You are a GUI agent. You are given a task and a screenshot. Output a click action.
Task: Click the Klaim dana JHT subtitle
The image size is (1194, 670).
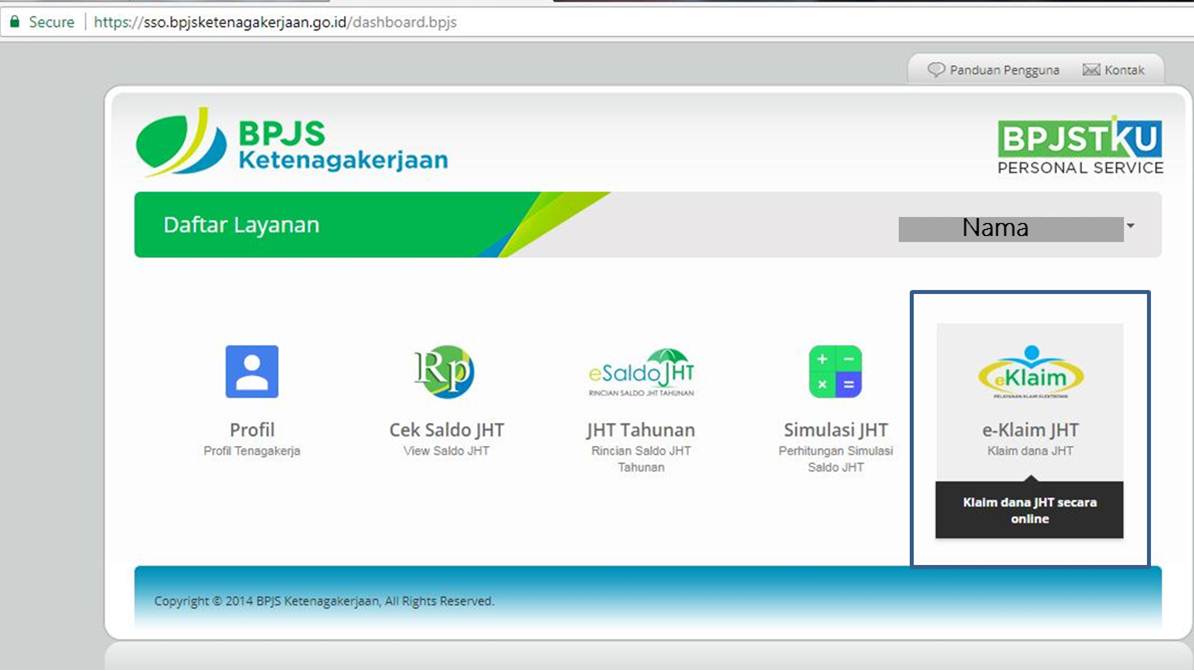click(x=1030, y=451)
